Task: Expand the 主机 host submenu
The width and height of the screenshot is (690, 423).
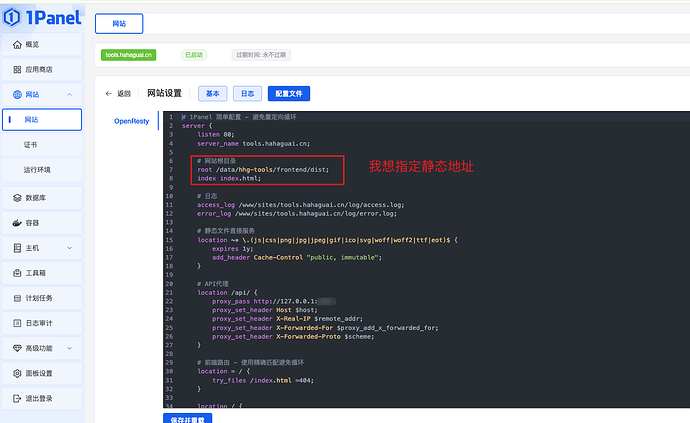Action: [x=69, y=248]
